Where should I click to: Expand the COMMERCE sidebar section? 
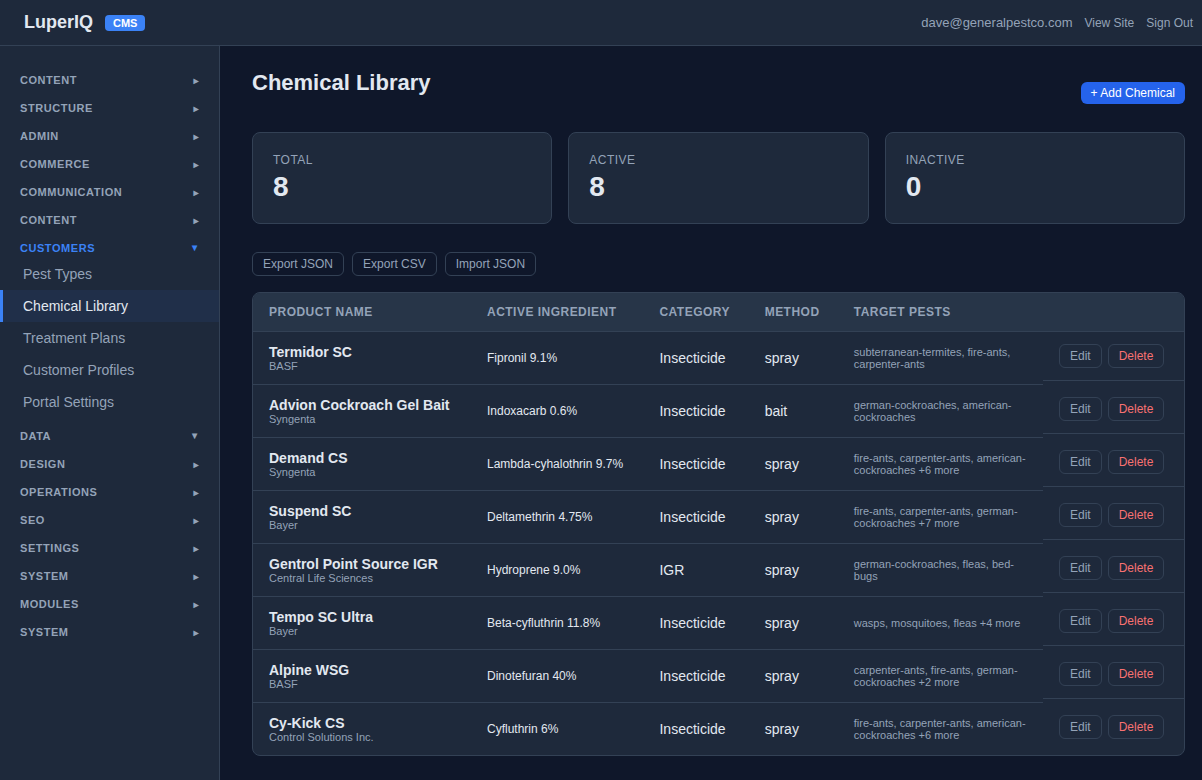coord(109,164)
